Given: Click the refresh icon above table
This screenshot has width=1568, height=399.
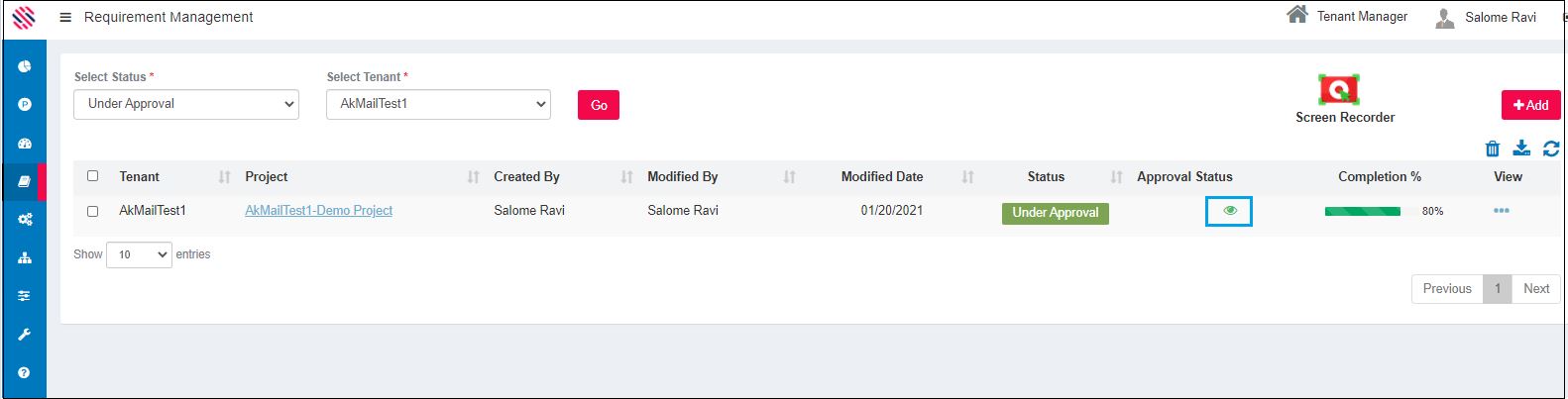Looking at the screenshot, I should (x=1551, y=149).
